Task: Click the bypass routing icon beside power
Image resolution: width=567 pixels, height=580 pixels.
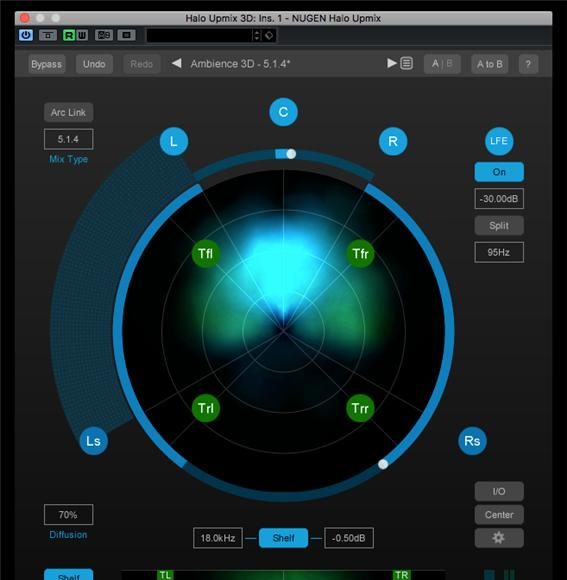Action: 48,36
